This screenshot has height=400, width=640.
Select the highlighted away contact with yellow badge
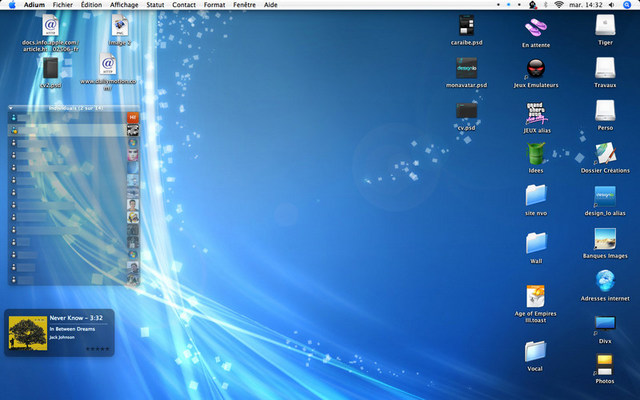[74, 130]
